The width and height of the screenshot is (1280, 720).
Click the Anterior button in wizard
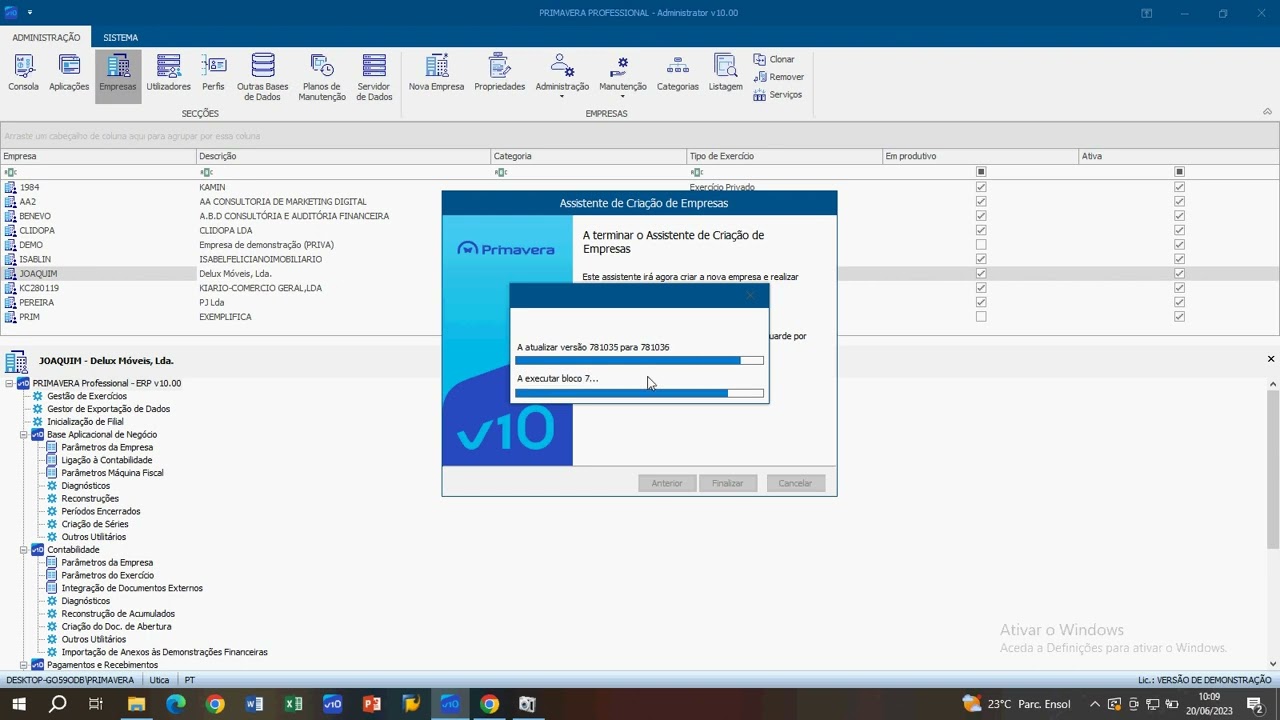point(666,484)
